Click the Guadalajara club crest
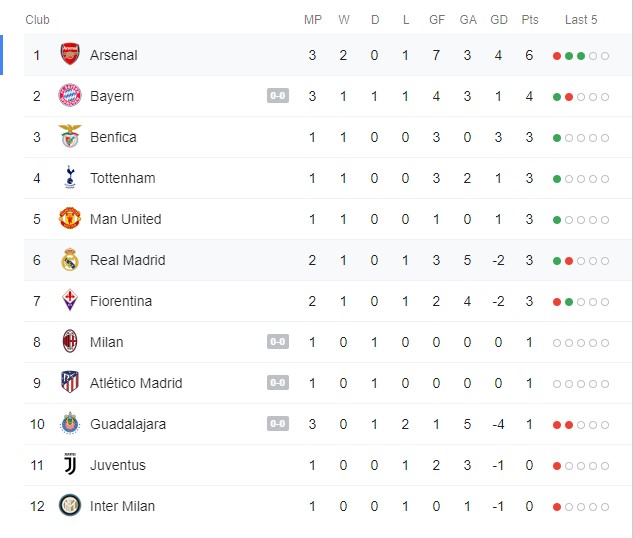This screenshot has height=538, width=633. click(70, 423)
